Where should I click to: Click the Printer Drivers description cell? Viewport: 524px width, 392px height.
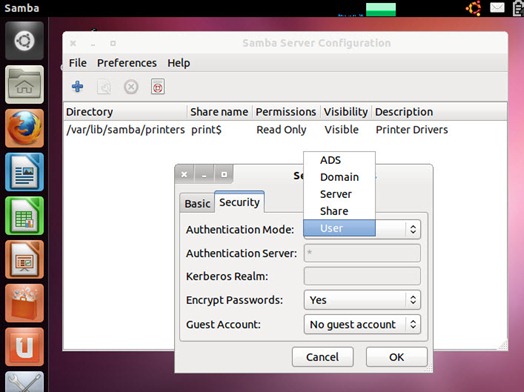[412, 130]
